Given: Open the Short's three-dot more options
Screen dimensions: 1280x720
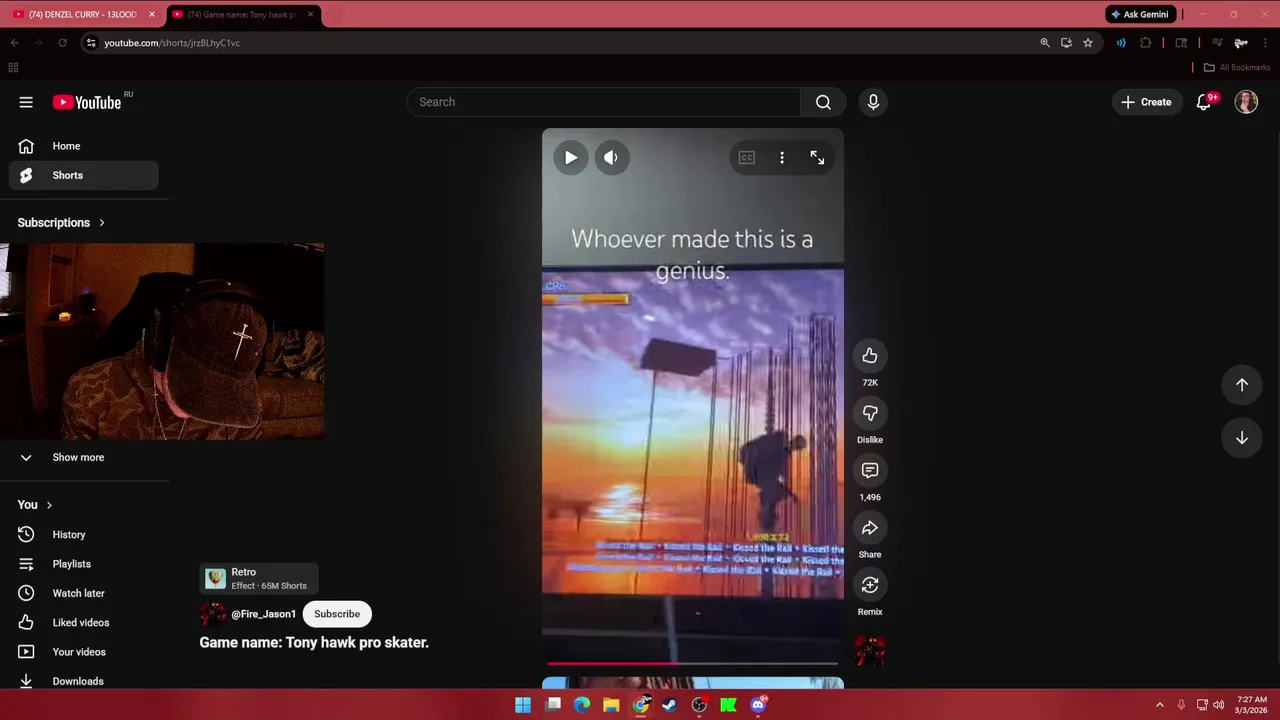Looking at the screenshot, I should point(782,158).
